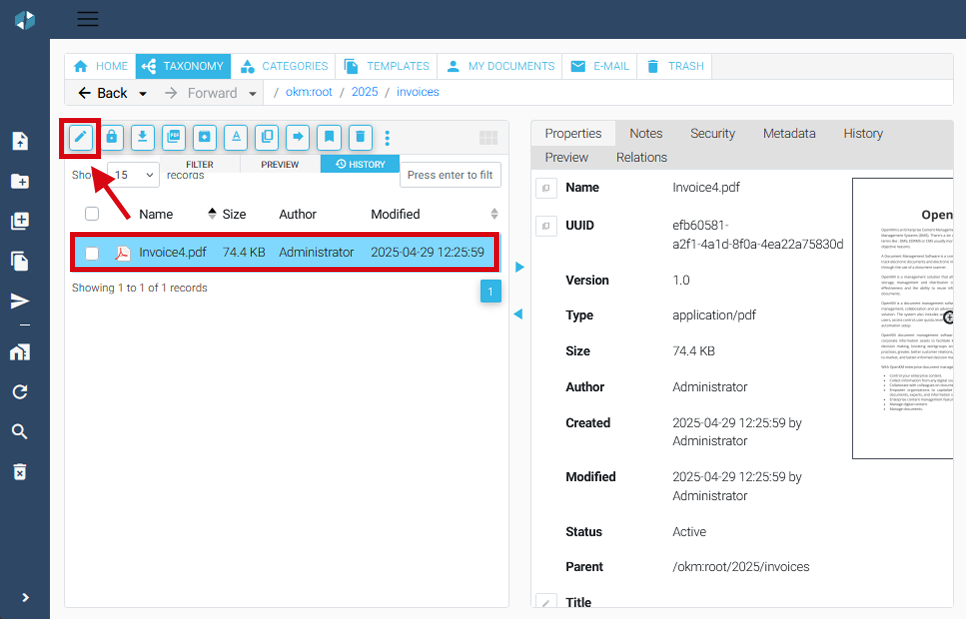The width and height of the screenshot is (966, 619).
Task: Open the hamburger menu at top
Action: pyautogui.click(x=88, y=19)
